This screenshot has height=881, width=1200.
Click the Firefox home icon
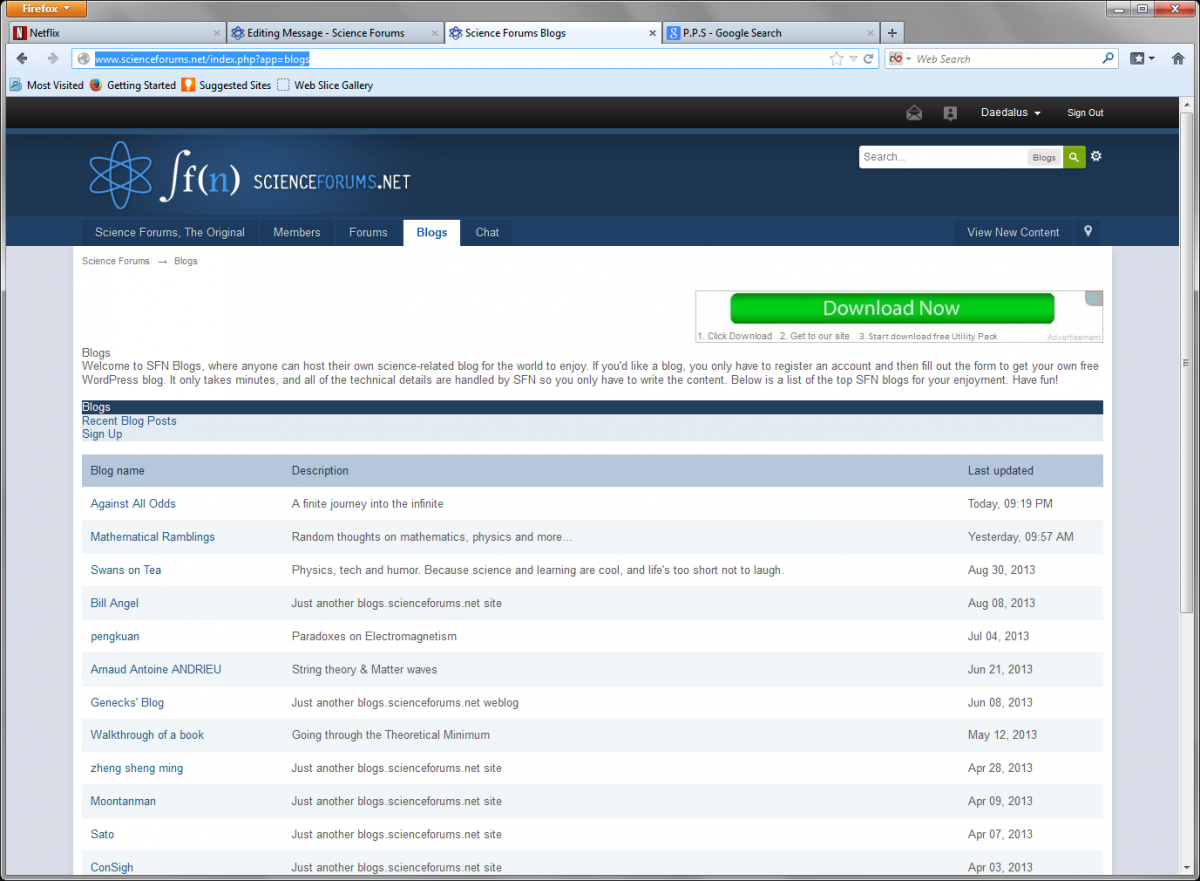[1178, 59]
